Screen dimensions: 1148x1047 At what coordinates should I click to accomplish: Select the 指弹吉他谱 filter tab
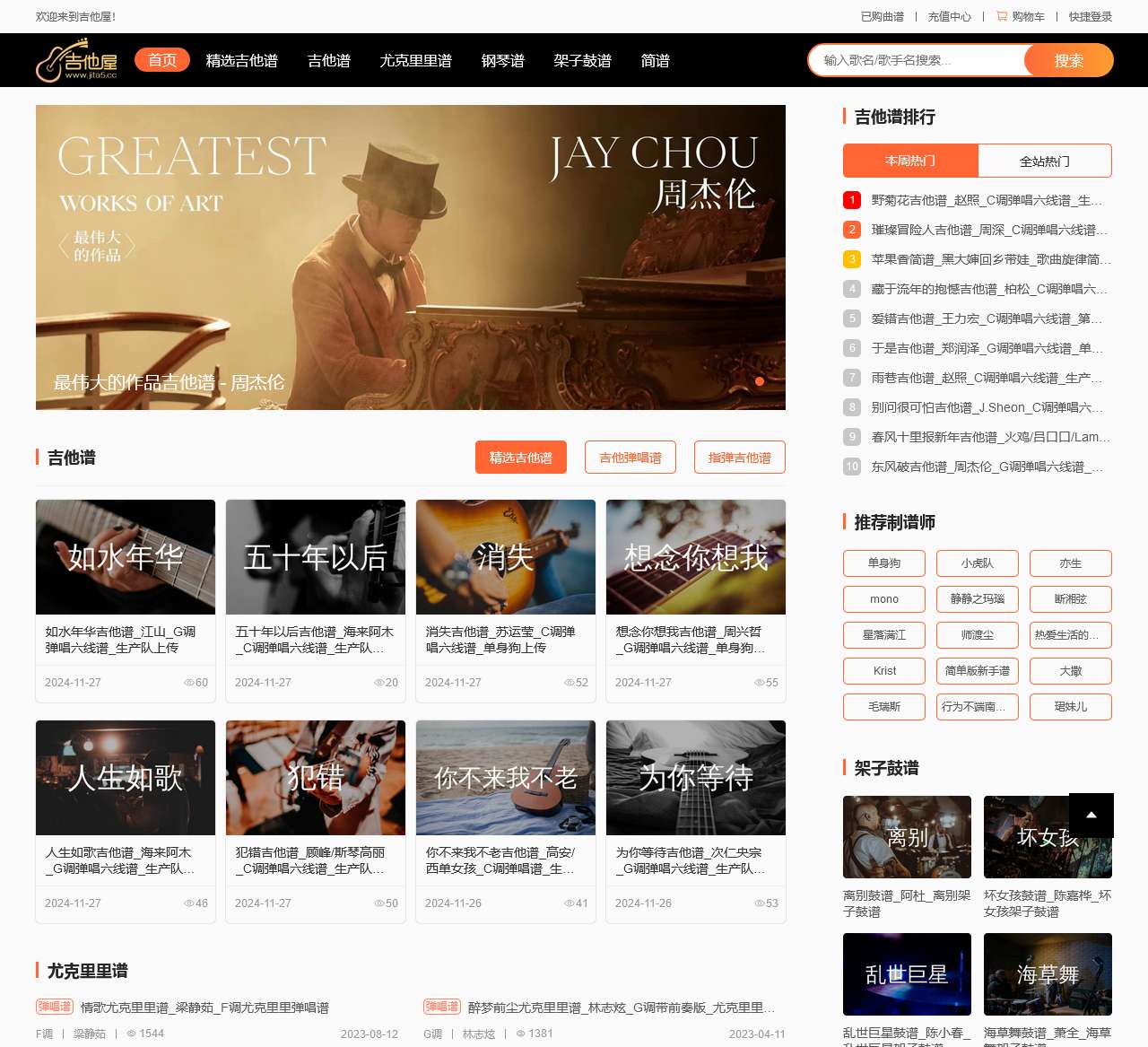[740, 457]
